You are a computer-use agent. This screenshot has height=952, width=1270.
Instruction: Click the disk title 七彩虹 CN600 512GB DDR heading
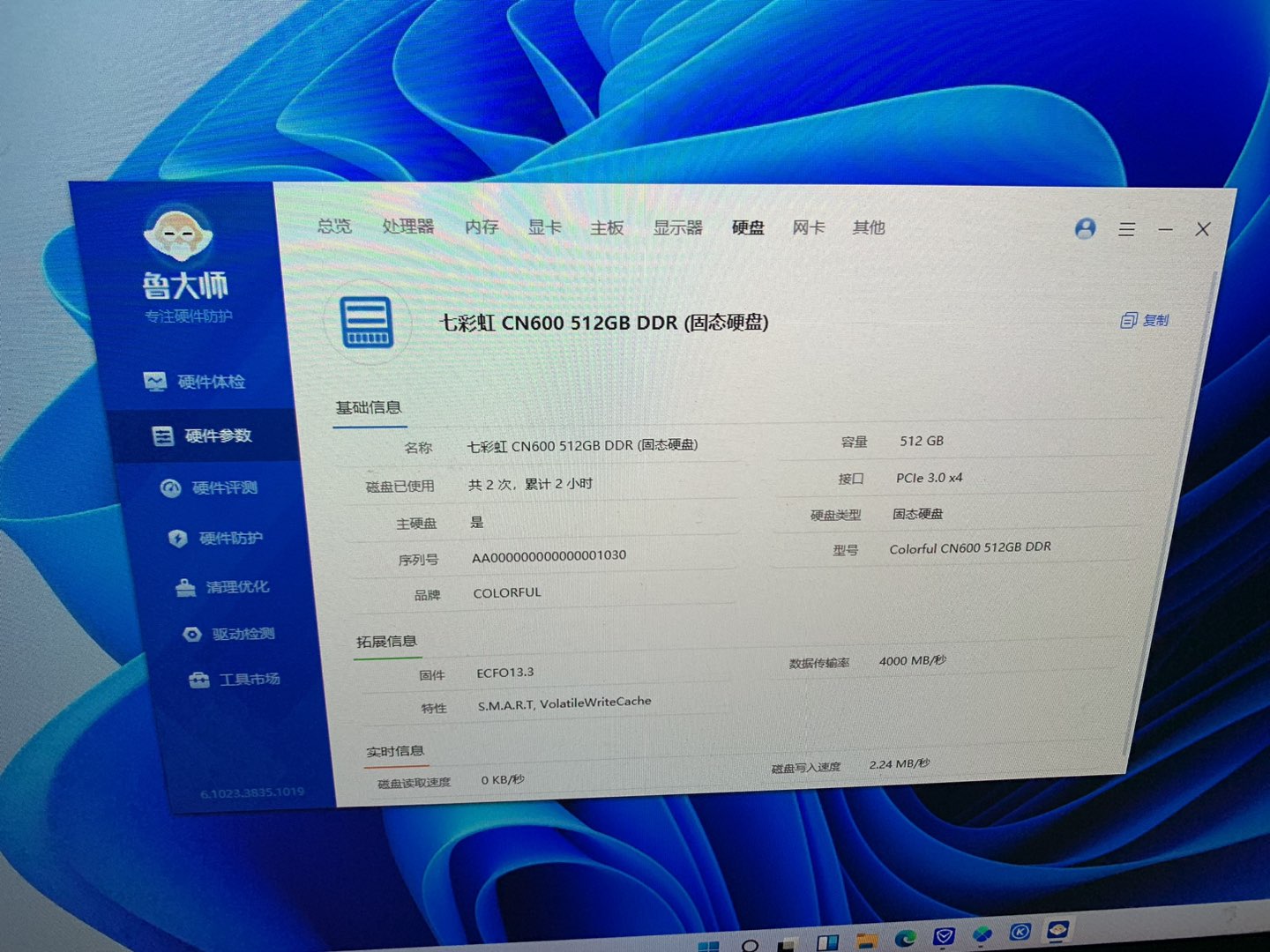point(604,323)
